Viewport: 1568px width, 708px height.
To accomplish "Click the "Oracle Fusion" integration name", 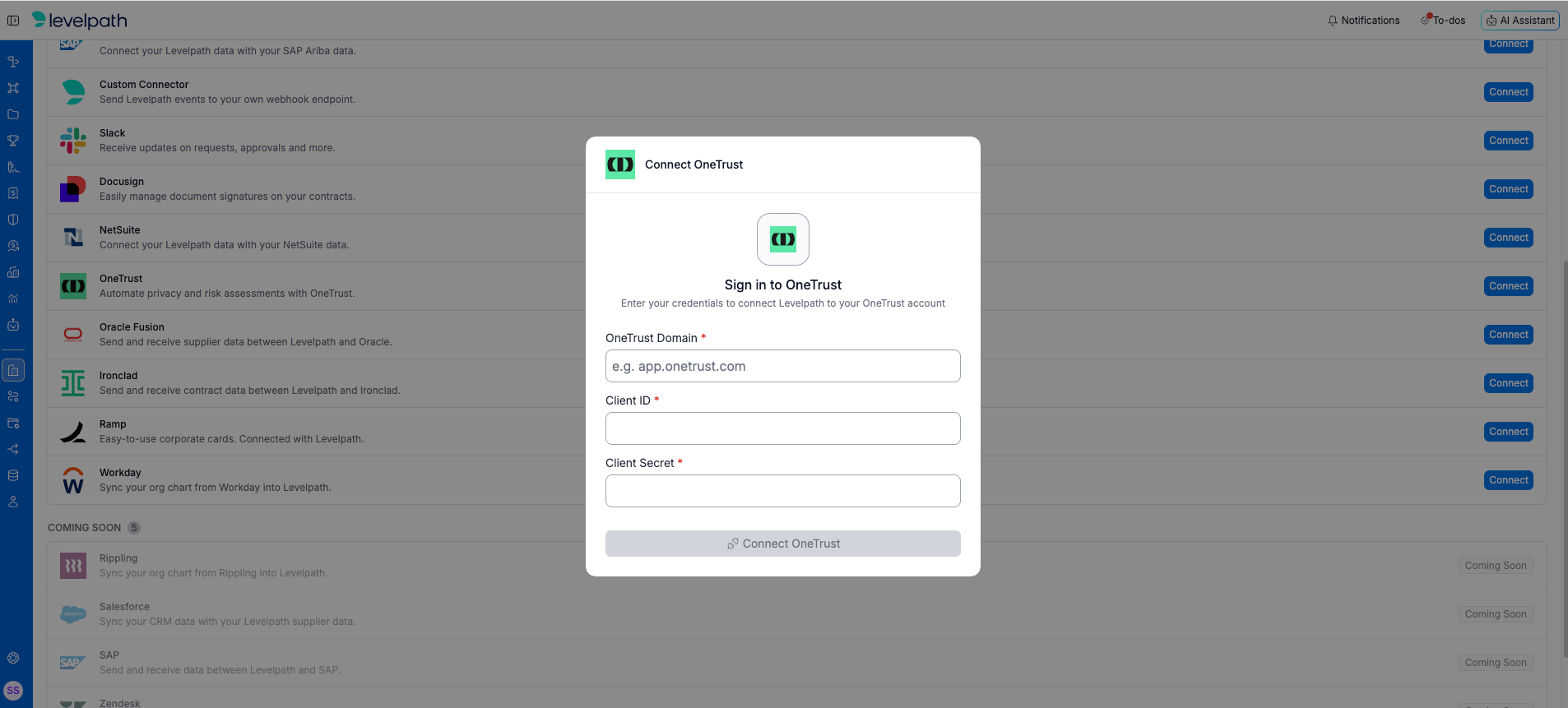I will pos(132,327).
